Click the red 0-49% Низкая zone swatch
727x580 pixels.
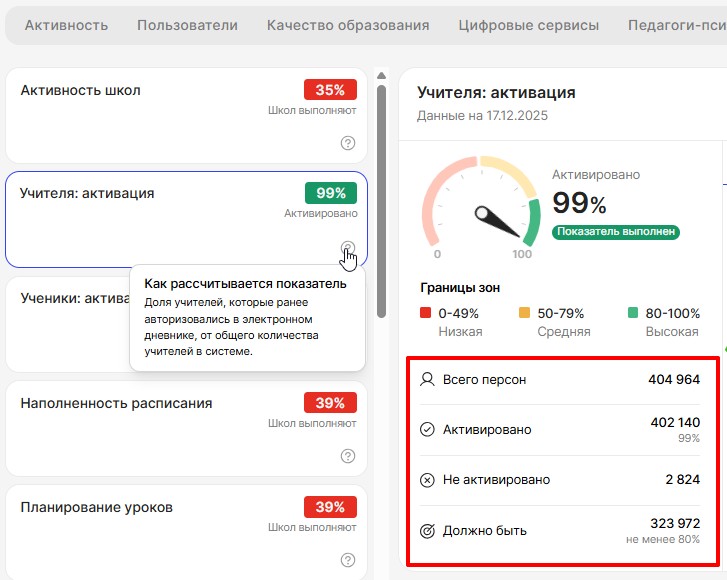pyautogui.click(x=426, y=315)
